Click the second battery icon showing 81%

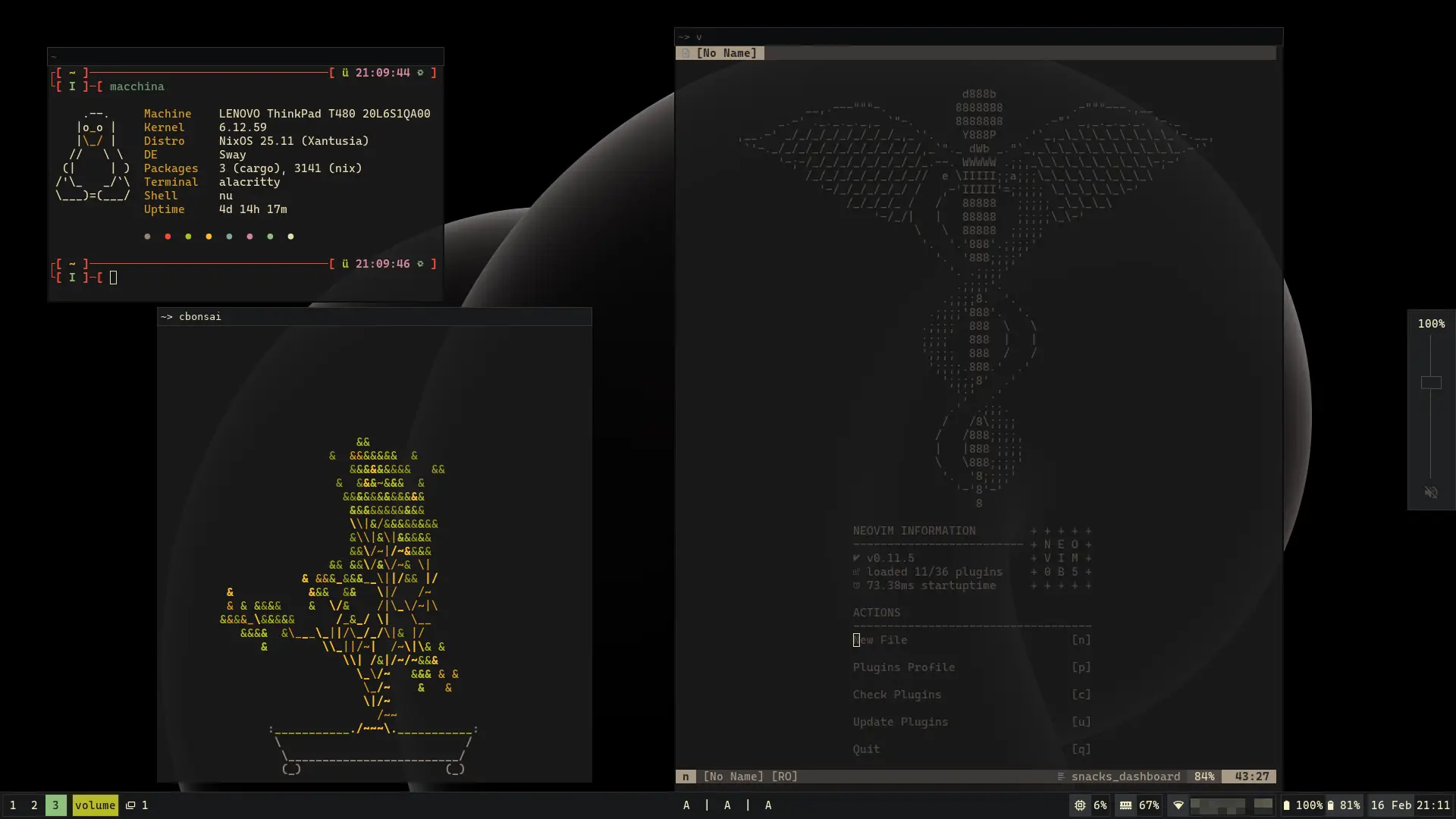pyautogui.click(x=1331, y=805)
